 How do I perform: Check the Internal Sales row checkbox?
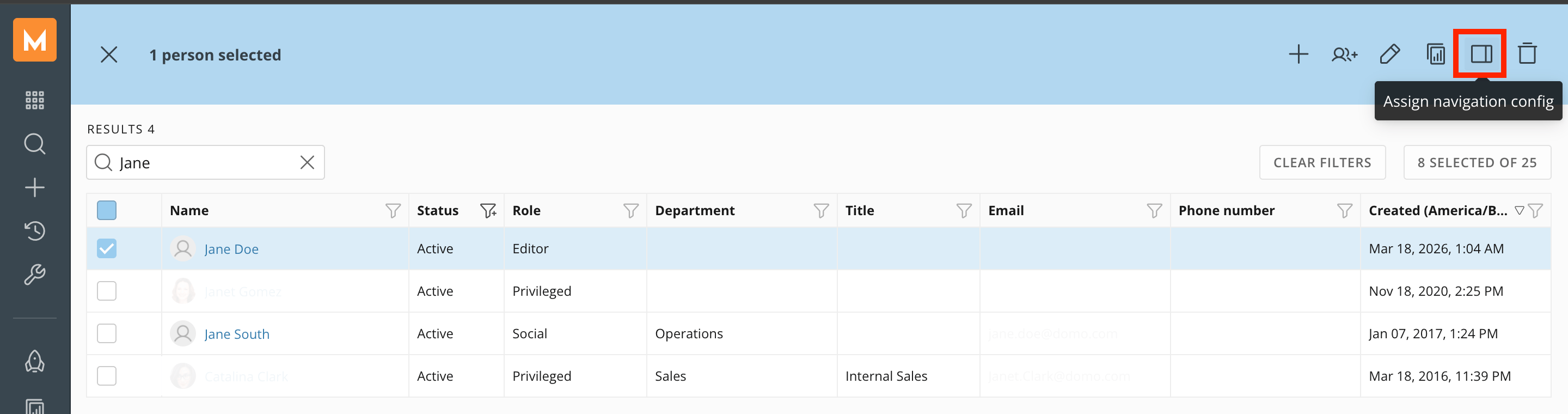click(x=107, y=376)
